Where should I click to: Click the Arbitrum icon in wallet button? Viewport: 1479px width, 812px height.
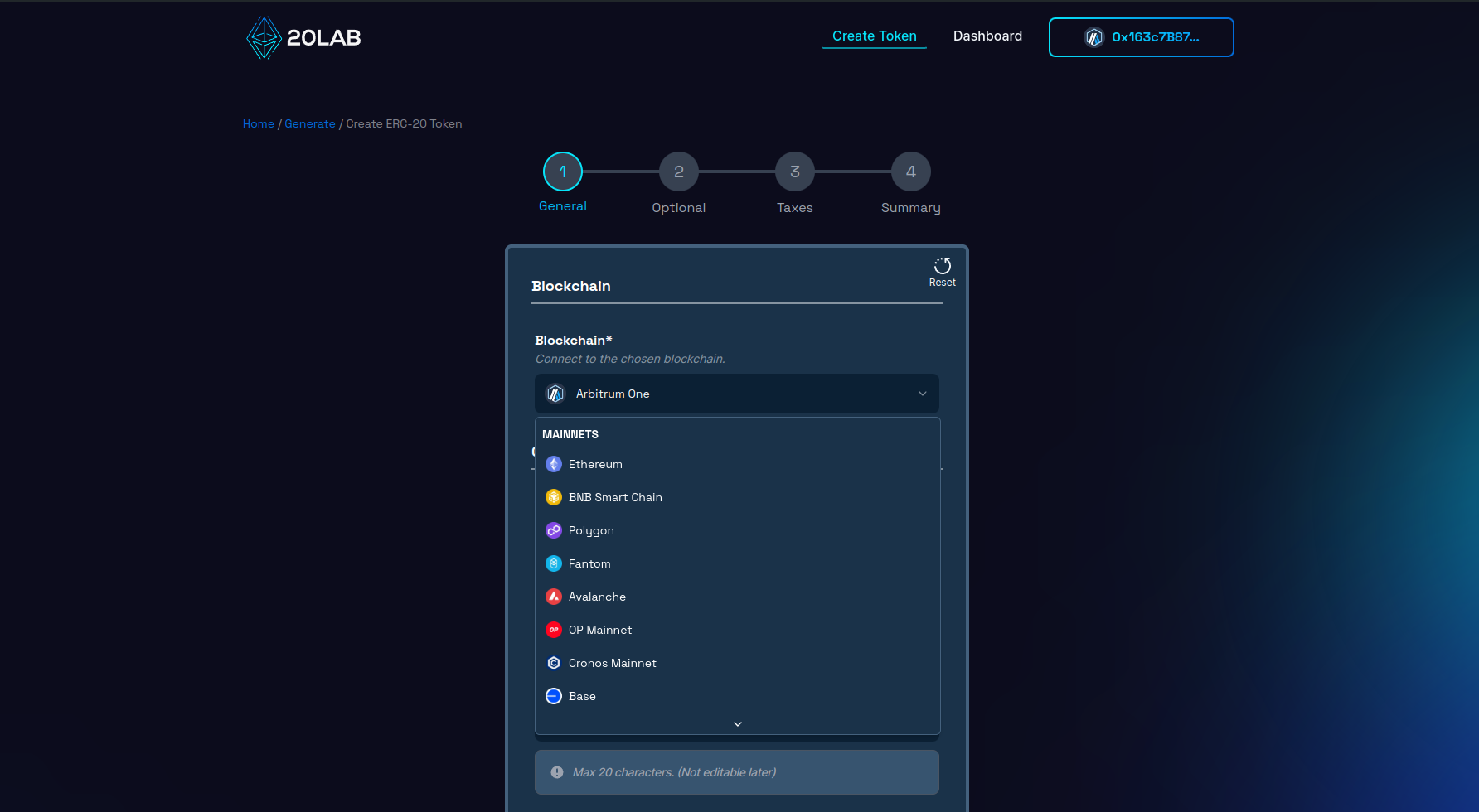click(1094, 37)
